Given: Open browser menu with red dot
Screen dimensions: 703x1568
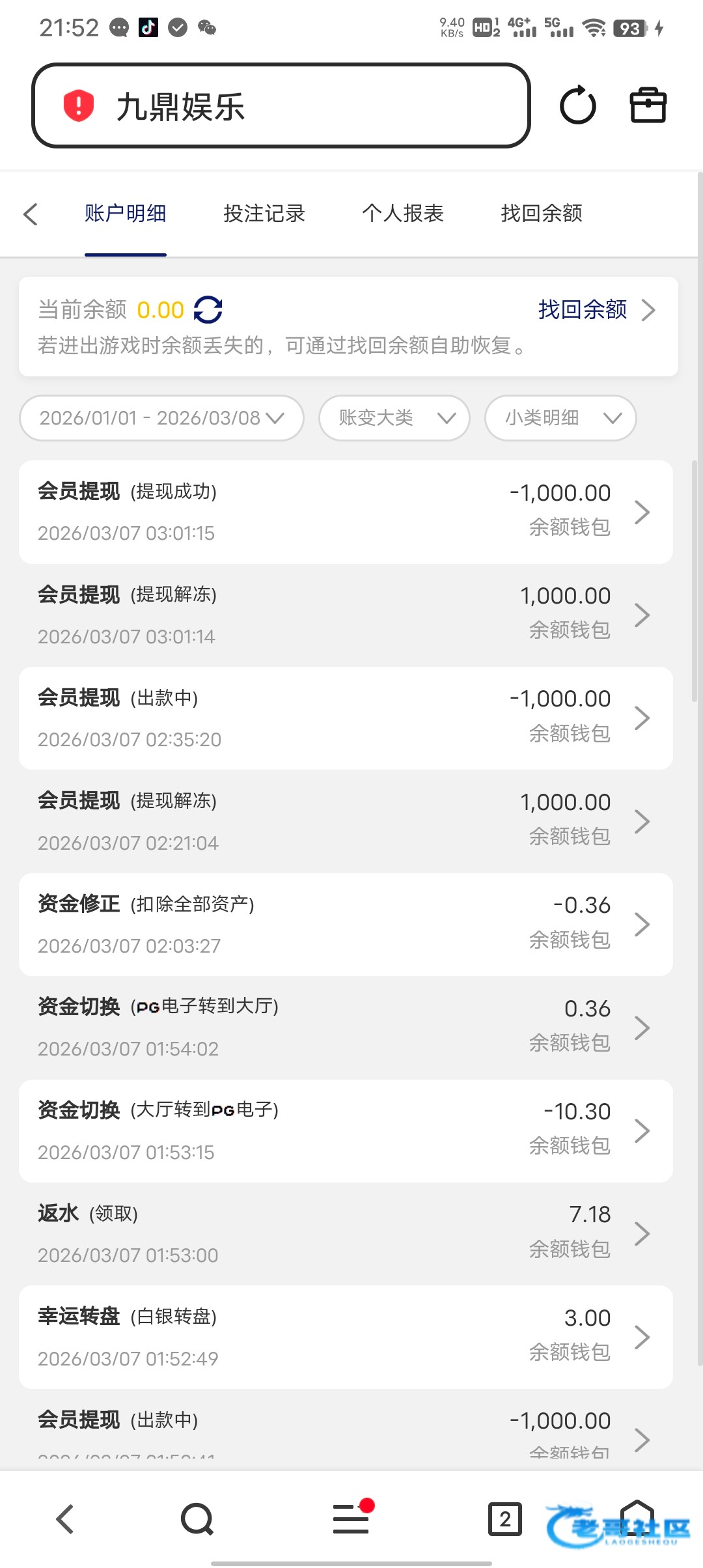Looking at the screenshot, I should click(351, 1518).
